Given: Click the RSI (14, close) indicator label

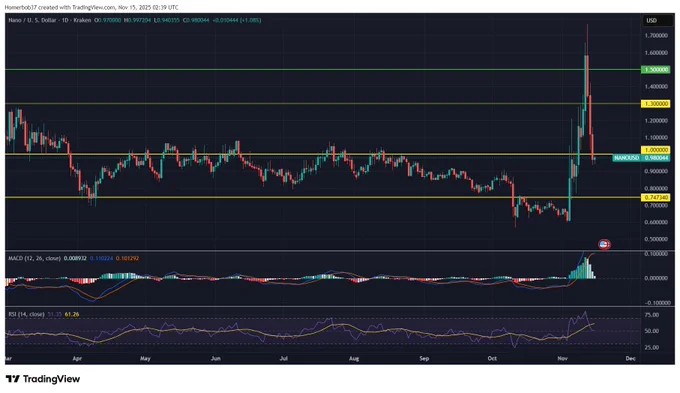Looking at the screenshot, I should (26, 314).
